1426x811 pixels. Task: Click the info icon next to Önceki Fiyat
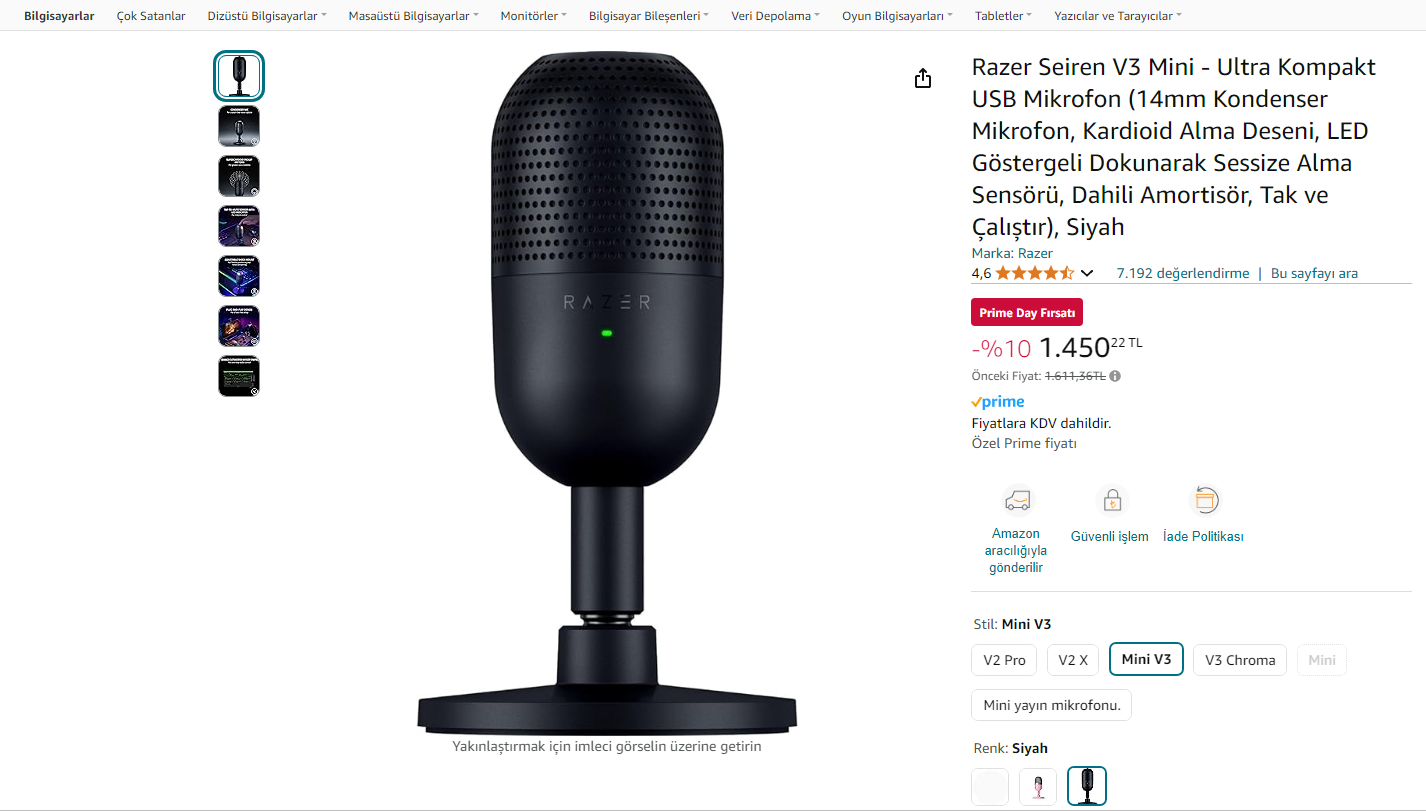[1115, 376]
